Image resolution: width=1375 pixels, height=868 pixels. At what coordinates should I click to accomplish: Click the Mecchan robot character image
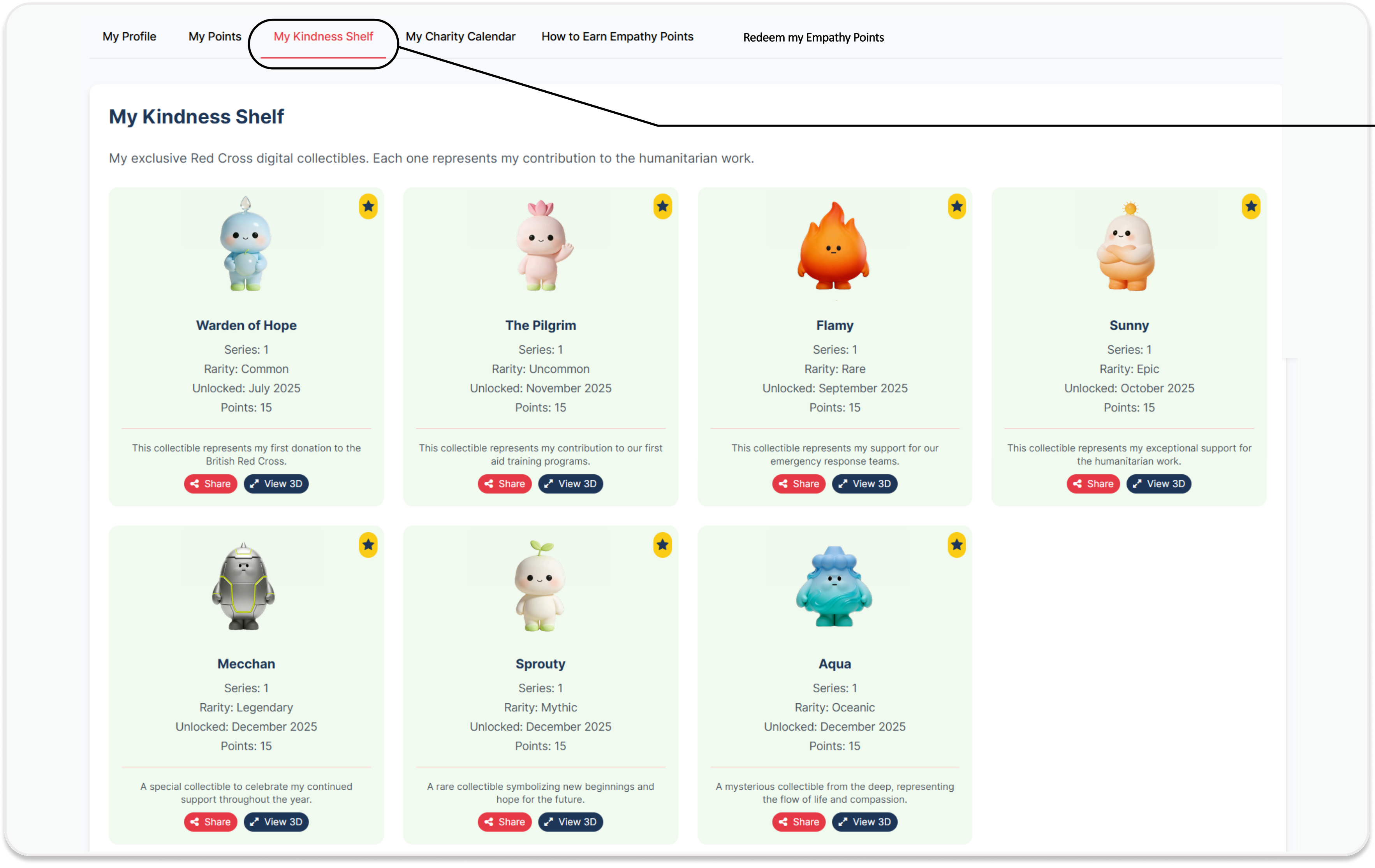coord(244,586)
